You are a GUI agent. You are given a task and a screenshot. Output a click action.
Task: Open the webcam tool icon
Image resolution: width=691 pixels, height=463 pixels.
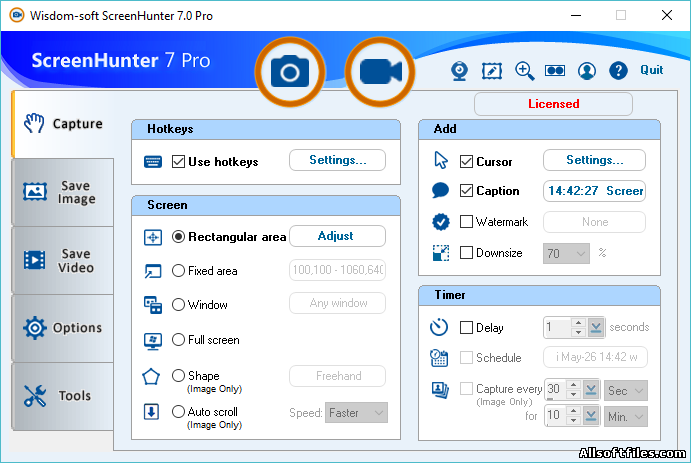pyautogui.click(x=459, y=70)
